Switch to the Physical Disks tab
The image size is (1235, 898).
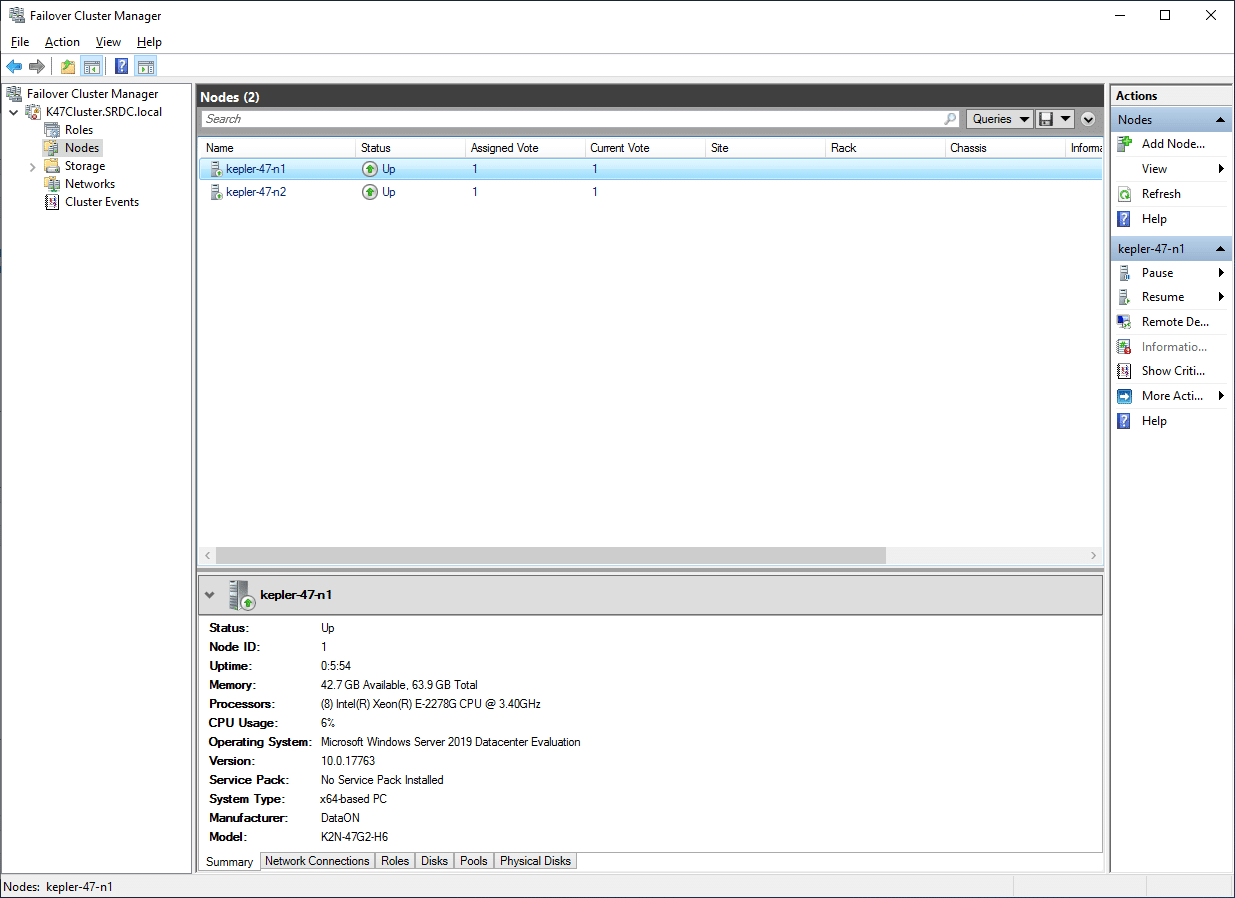point(535,861)
